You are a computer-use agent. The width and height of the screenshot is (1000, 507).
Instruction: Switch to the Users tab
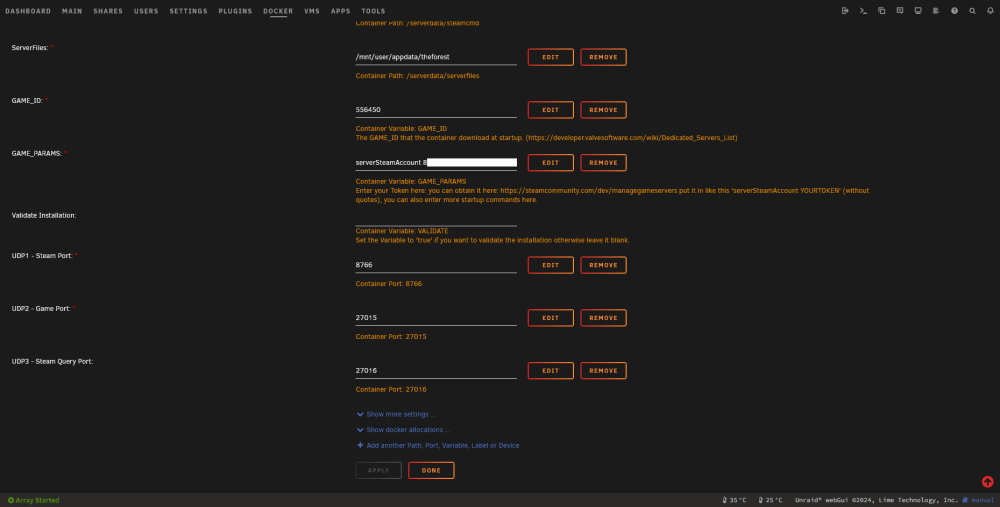click(x=146, y=11)
